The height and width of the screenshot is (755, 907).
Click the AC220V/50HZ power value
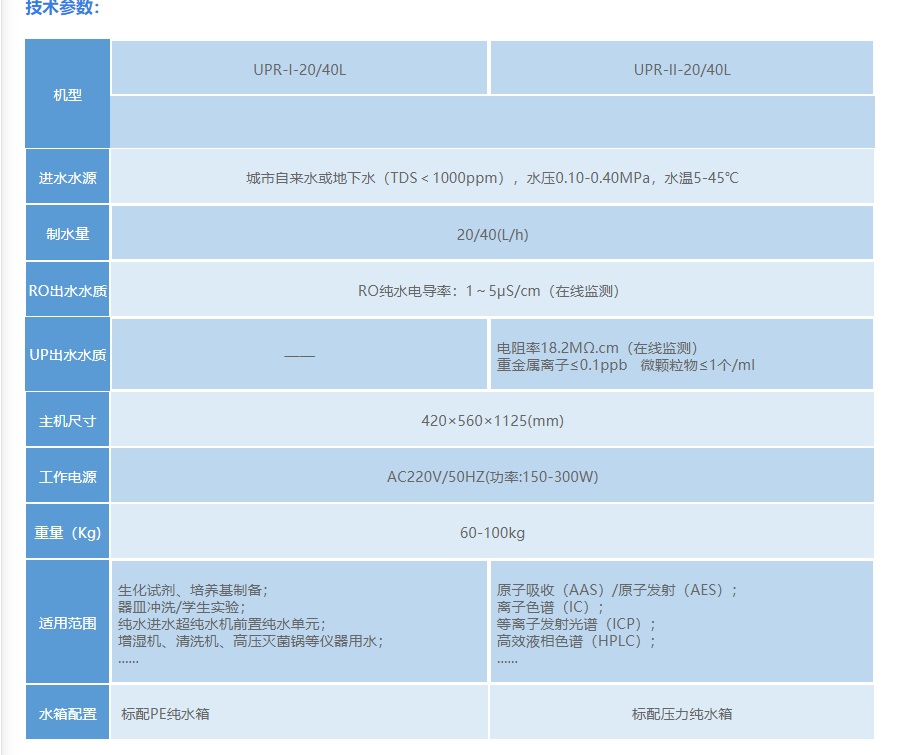coord(492,477)
